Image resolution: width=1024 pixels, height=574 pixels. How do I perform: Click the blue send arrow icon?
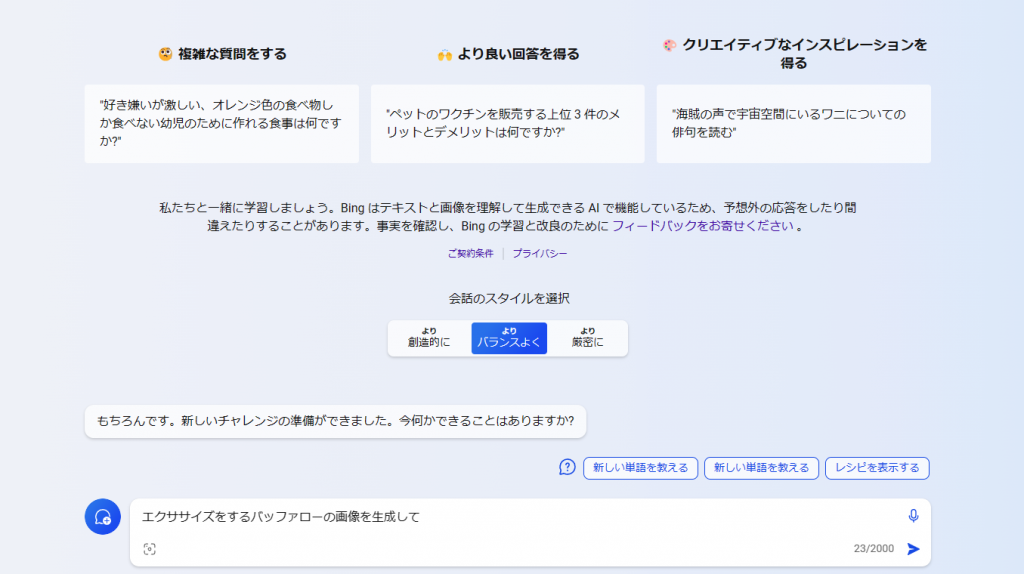(x=913, y=549)
